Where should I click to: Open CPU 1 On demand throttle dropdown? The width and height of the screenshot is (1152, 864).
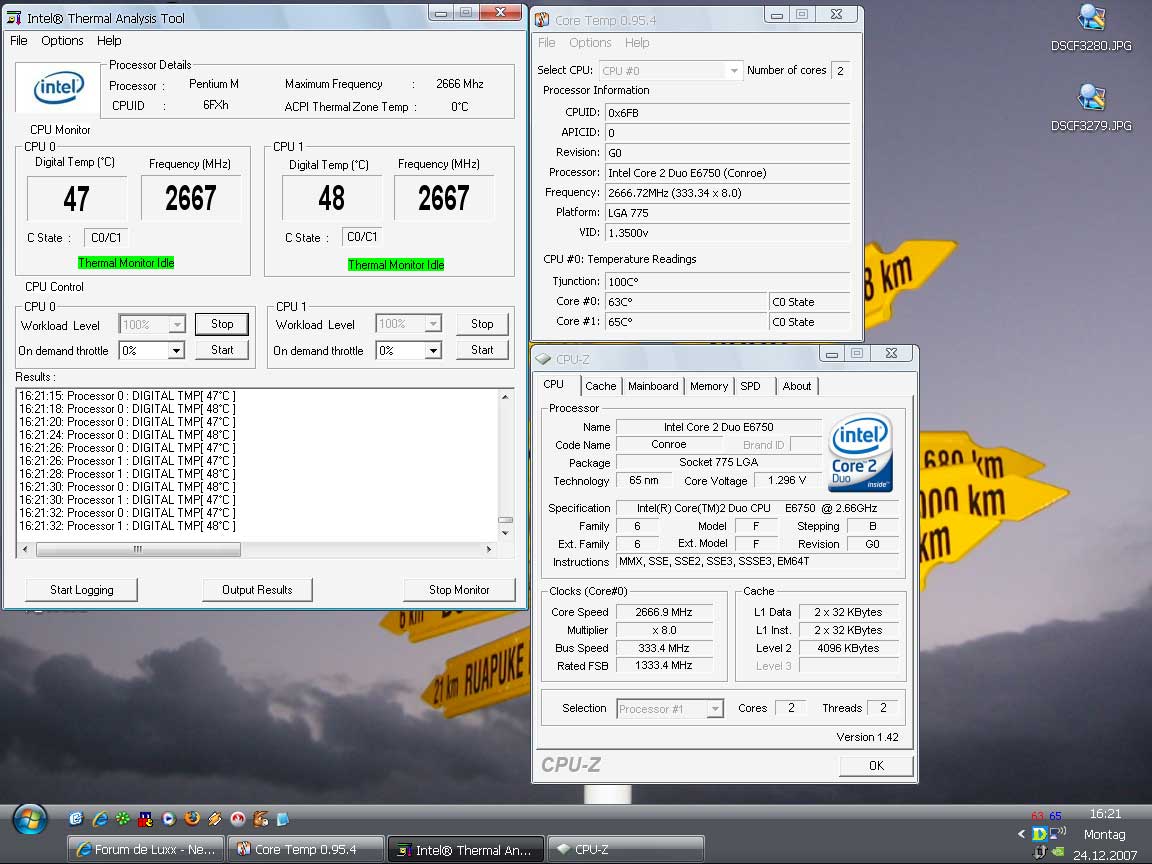coord(432,351)
